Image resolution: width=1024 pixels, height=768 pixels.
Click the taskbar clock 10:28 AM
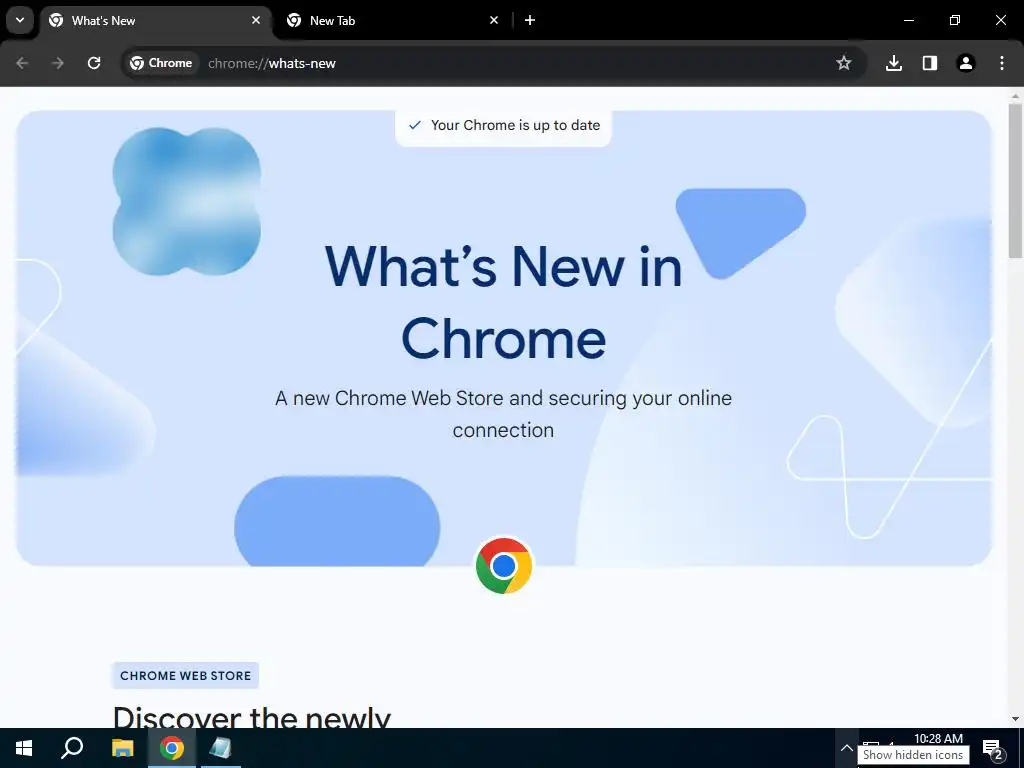click(x=938, y=739)
